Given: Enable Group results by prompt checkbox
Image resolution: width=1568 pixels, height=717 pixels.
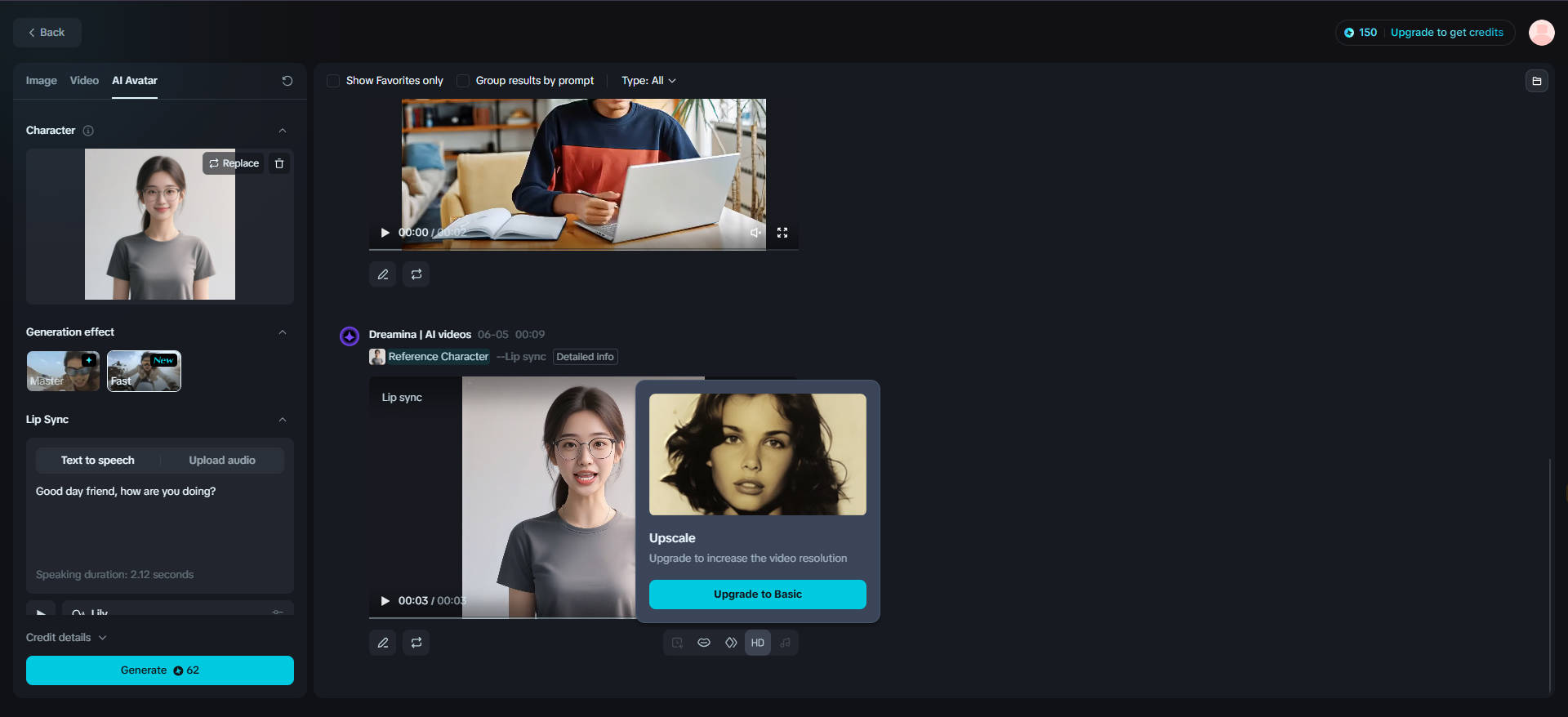Looking at the screenshot, I should coord(463,81).
